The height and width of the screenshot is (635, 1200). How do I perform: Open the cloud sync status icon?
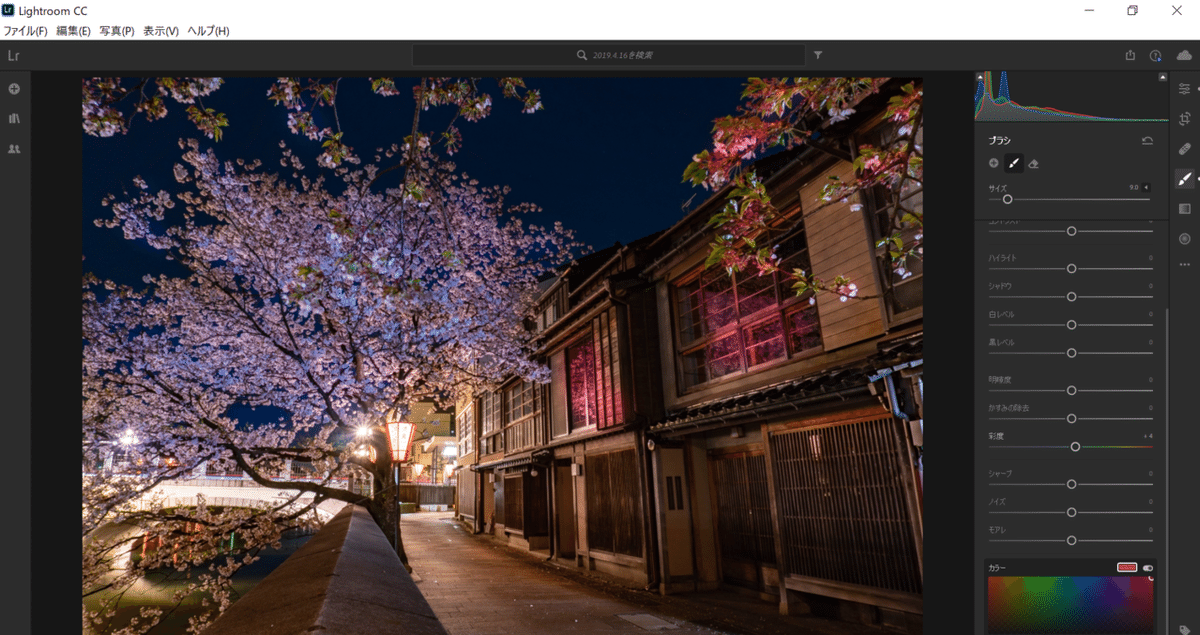tap(1185, 56)
